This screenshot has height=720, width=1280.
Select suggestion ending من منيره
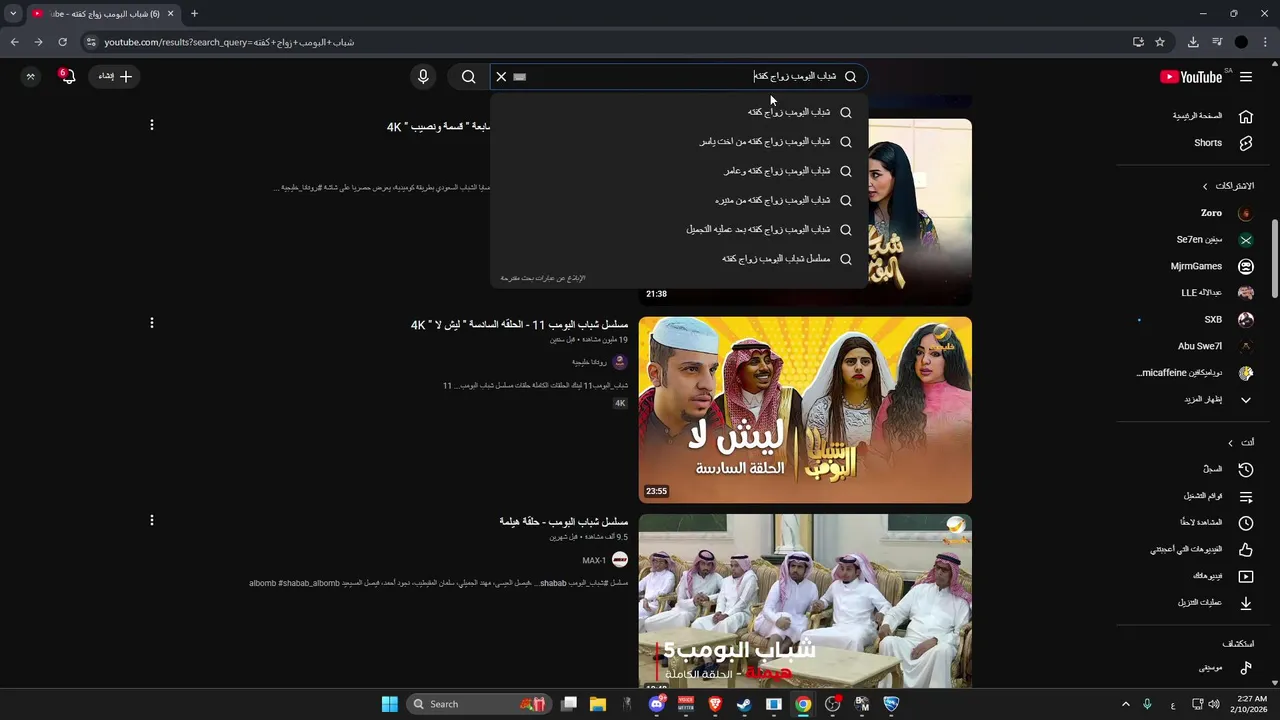coord(679,200)
